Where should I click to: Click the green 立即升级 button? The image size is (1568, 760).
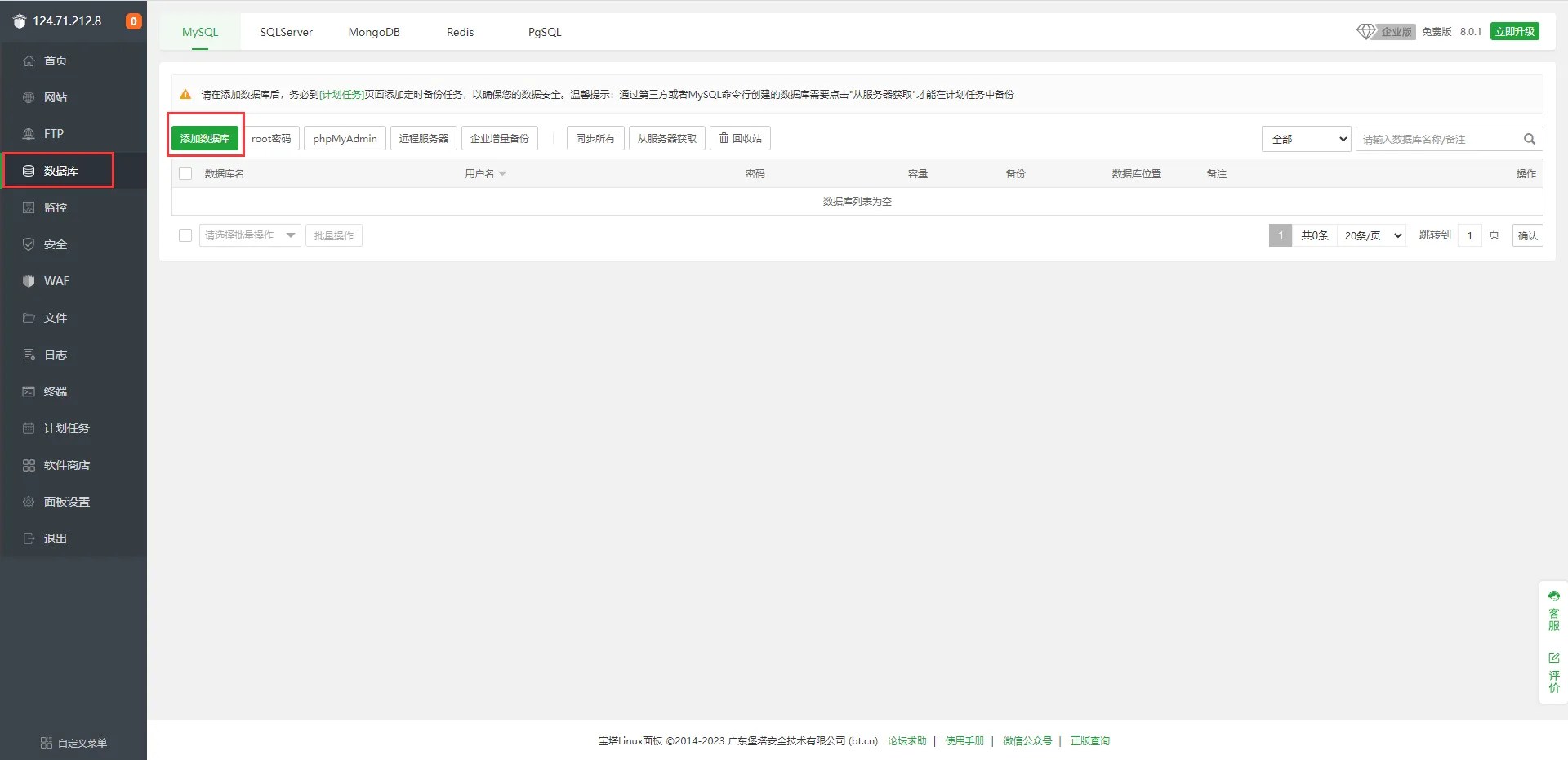click(x=1515, y=31)
